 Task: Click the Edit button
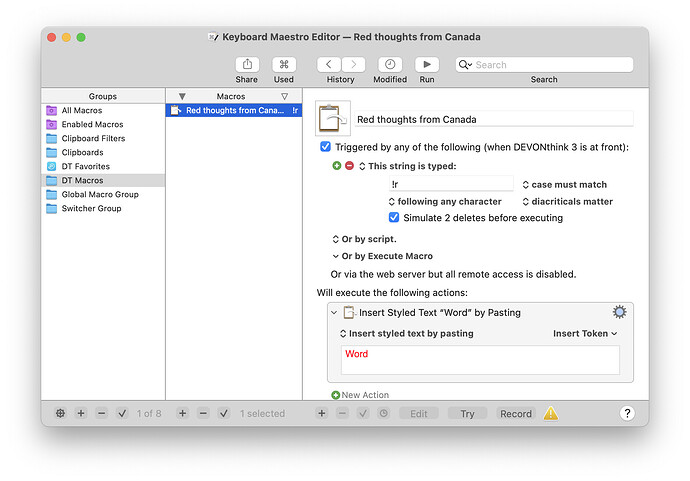[419, 414]
